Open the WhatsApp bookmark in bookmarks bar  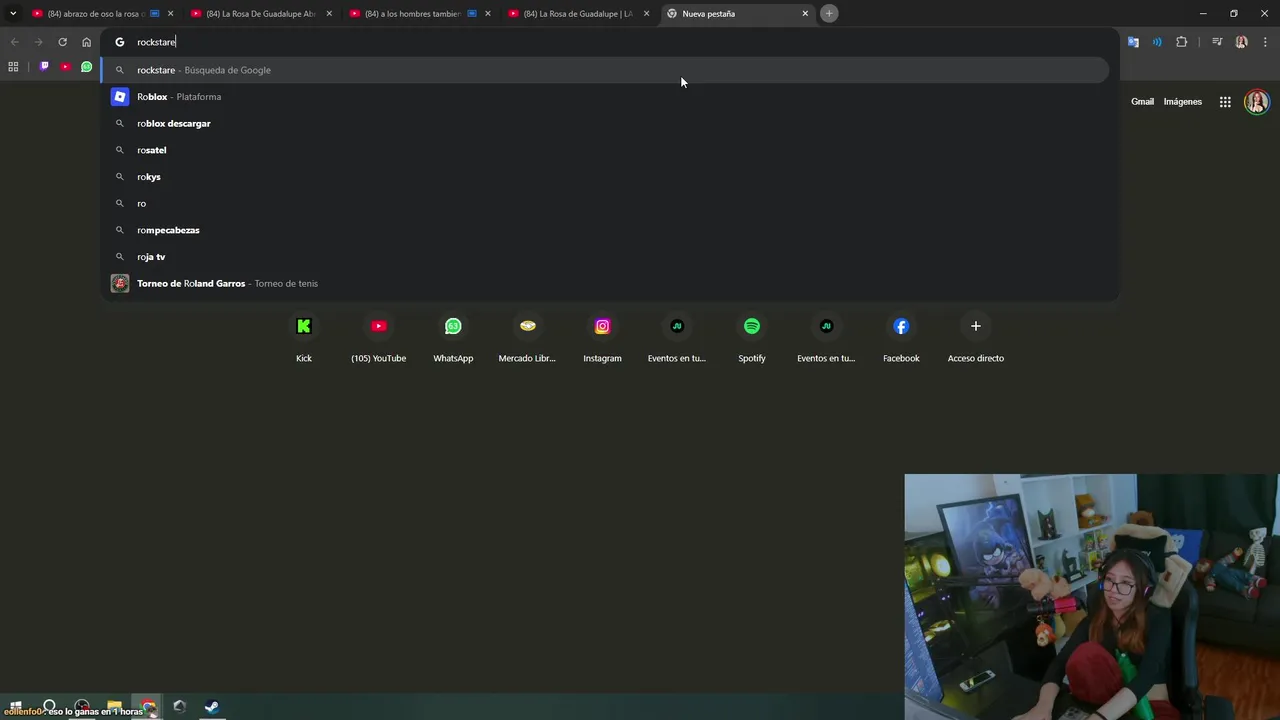(x=86, y=67)
